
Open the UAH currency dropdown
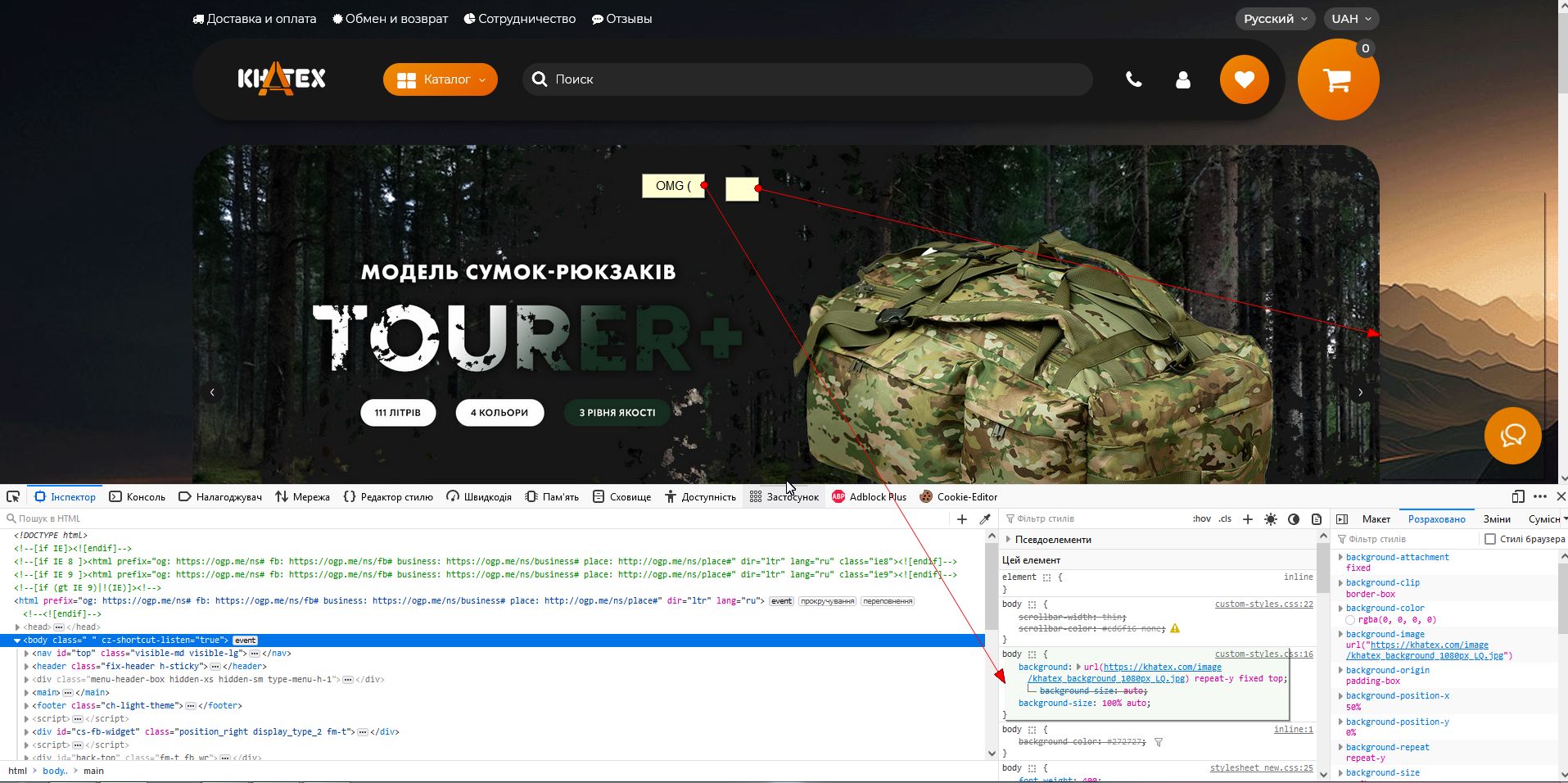1351,19
